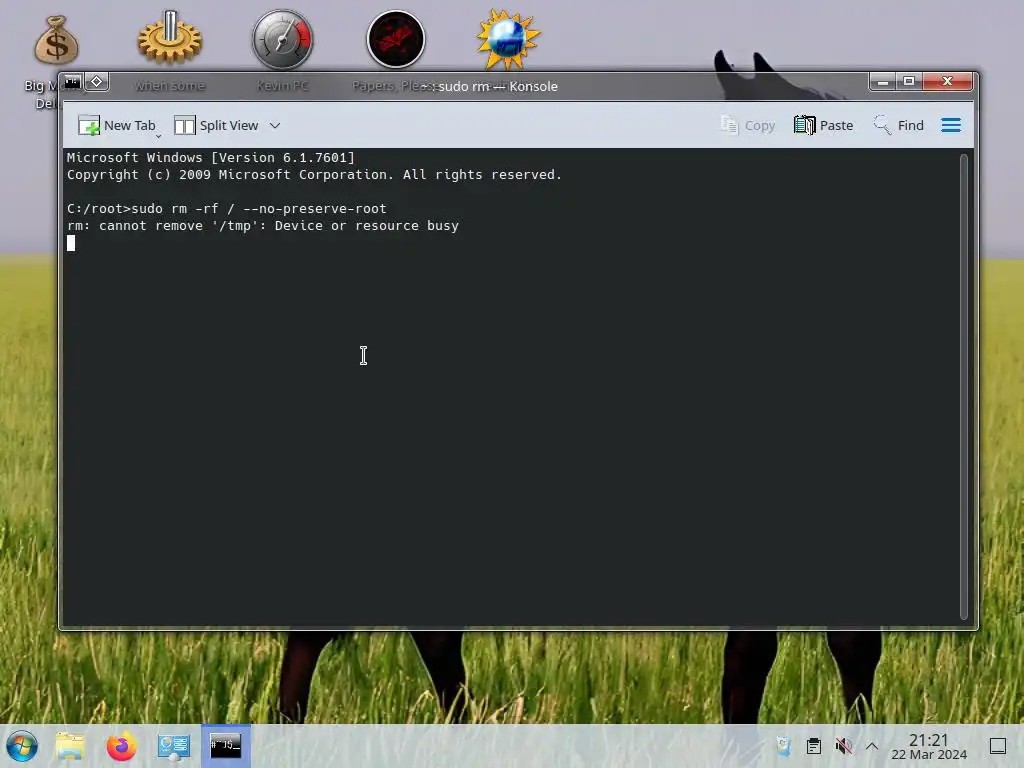Open the file manager from taskbar
The width and height of the screenshot is (1024, 768).
(71, 746)
